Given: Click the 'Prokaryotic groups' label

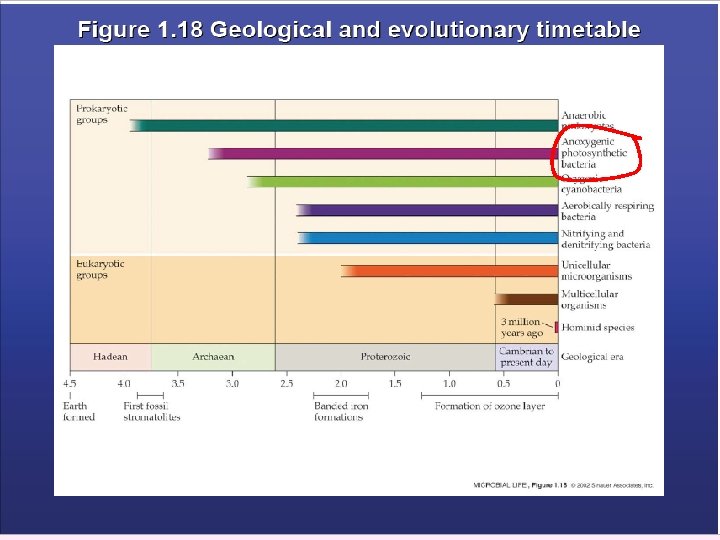Looking at the screenshot, I should point(101,114).
